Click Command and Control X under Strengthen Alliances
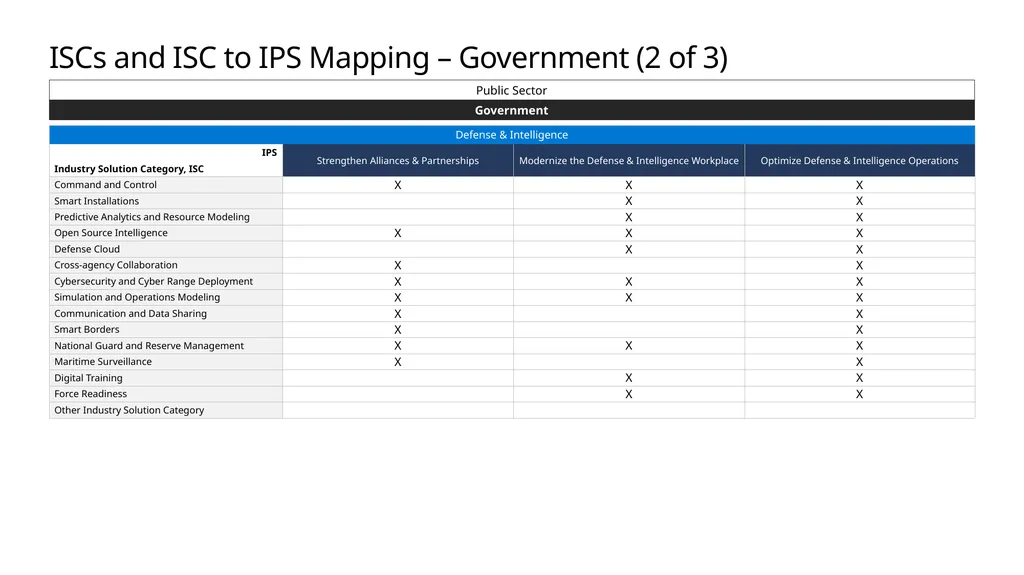The image size is (1024, 575). (398, 185)
